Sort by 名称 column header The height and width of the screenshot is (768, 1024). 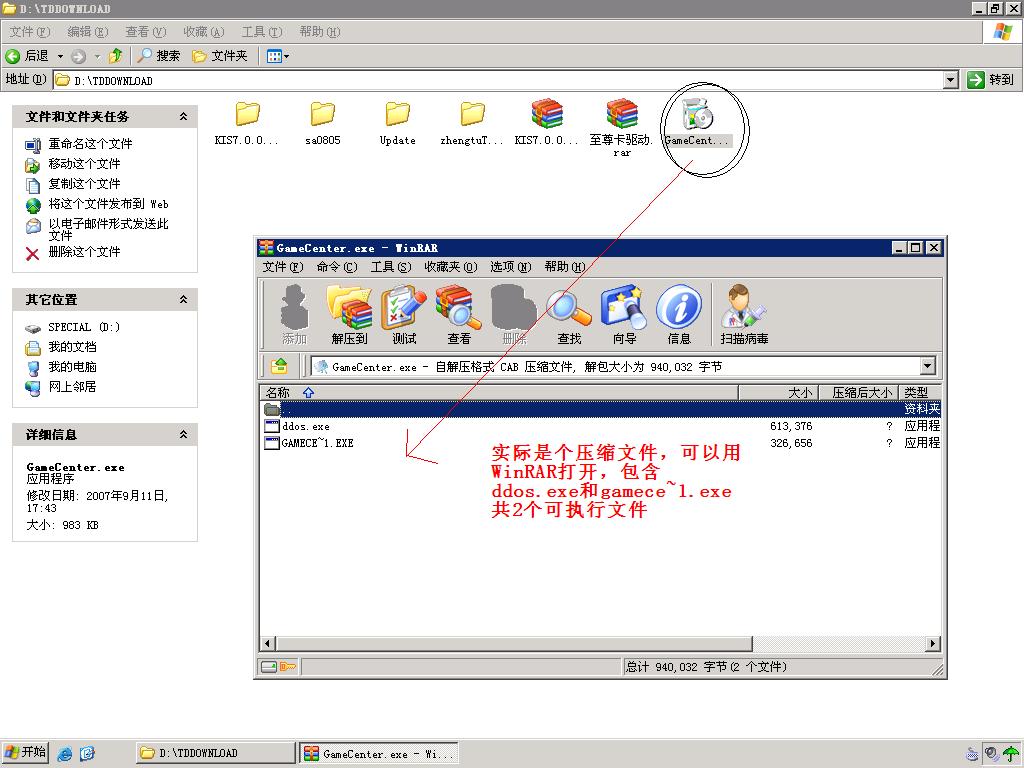tap(499, 392)
